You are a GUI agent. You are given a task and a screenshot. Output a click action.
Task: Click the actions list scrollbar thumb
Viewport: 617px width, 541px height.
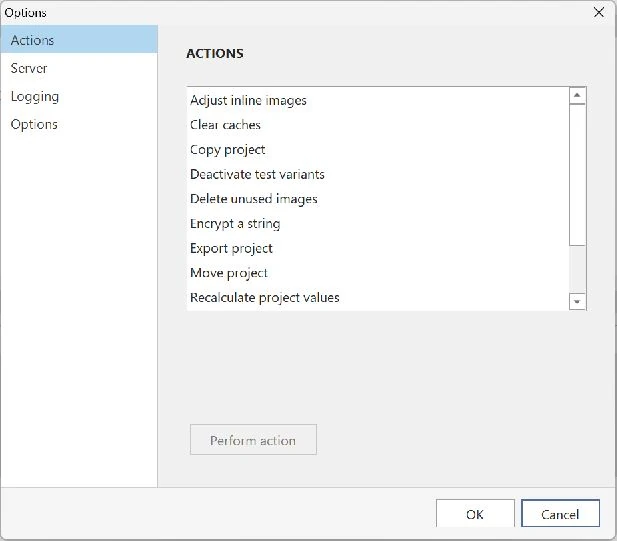coord(577,175)
